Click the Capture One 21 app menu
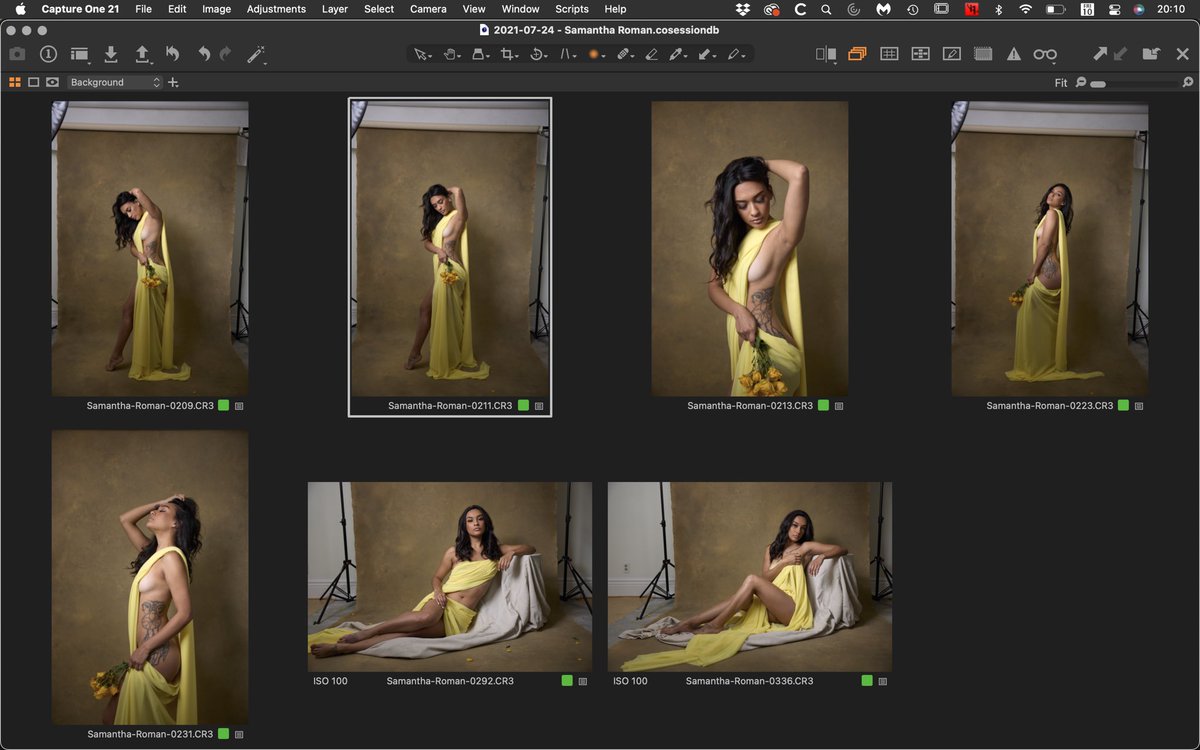The height and width of the screenshot is (750, 1200). point(80,9)
